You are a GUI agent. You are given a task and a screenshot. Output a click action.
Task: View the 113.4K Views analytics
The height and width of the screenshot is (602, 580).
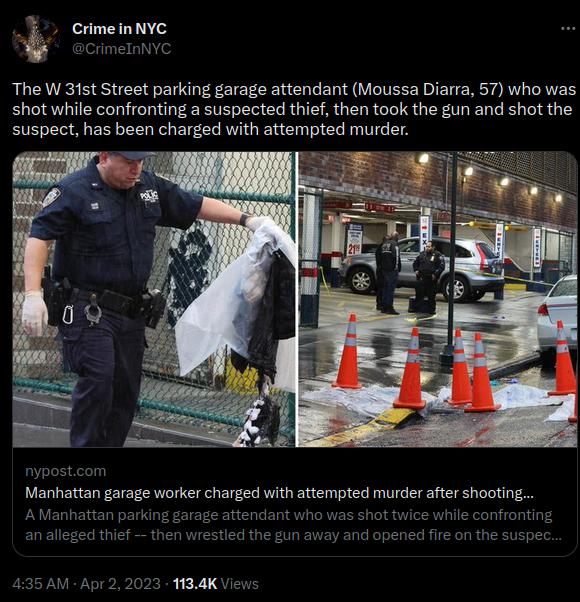click(216, 584)
